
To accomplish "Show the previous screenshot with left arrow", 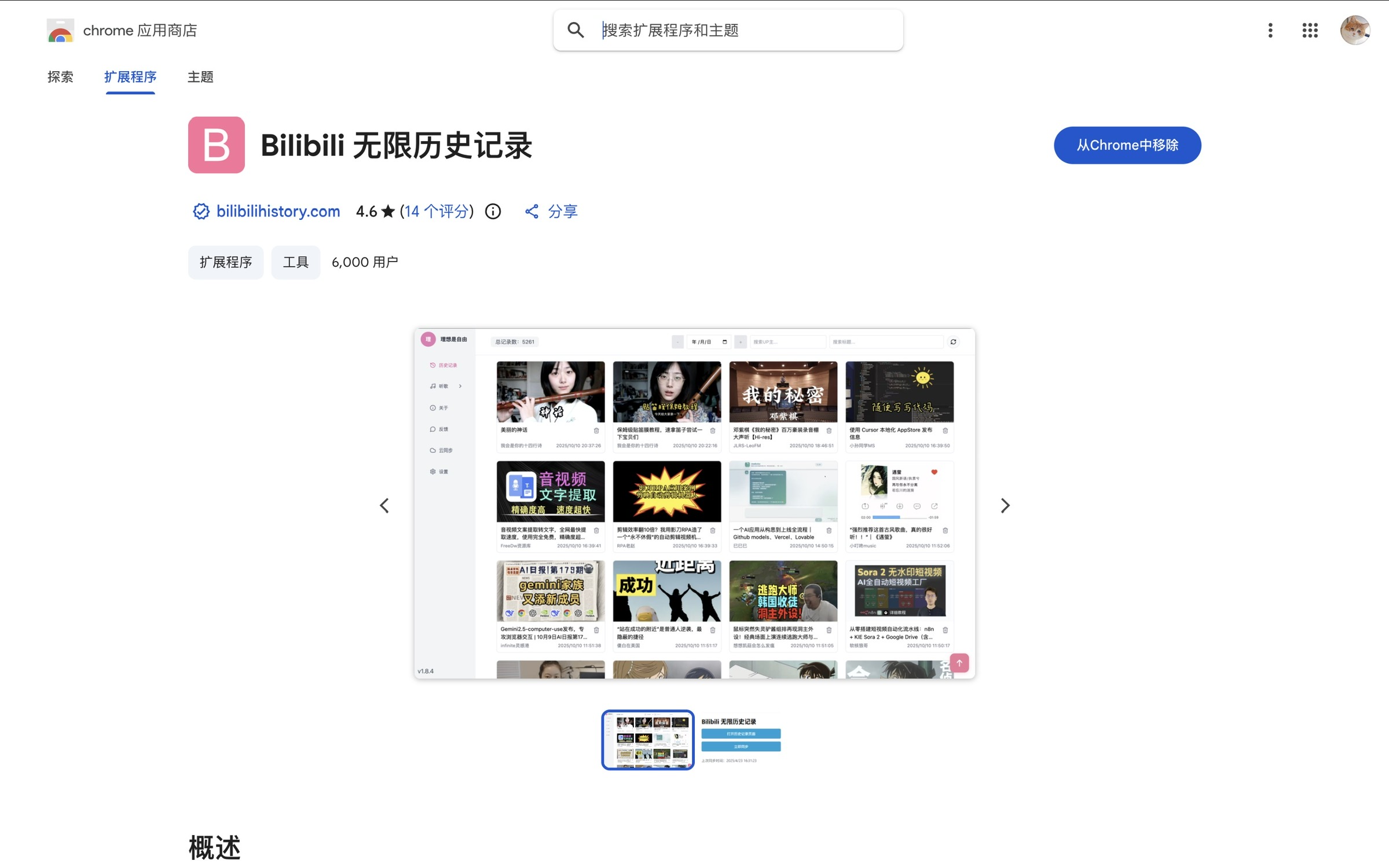I will coord(384,505).
